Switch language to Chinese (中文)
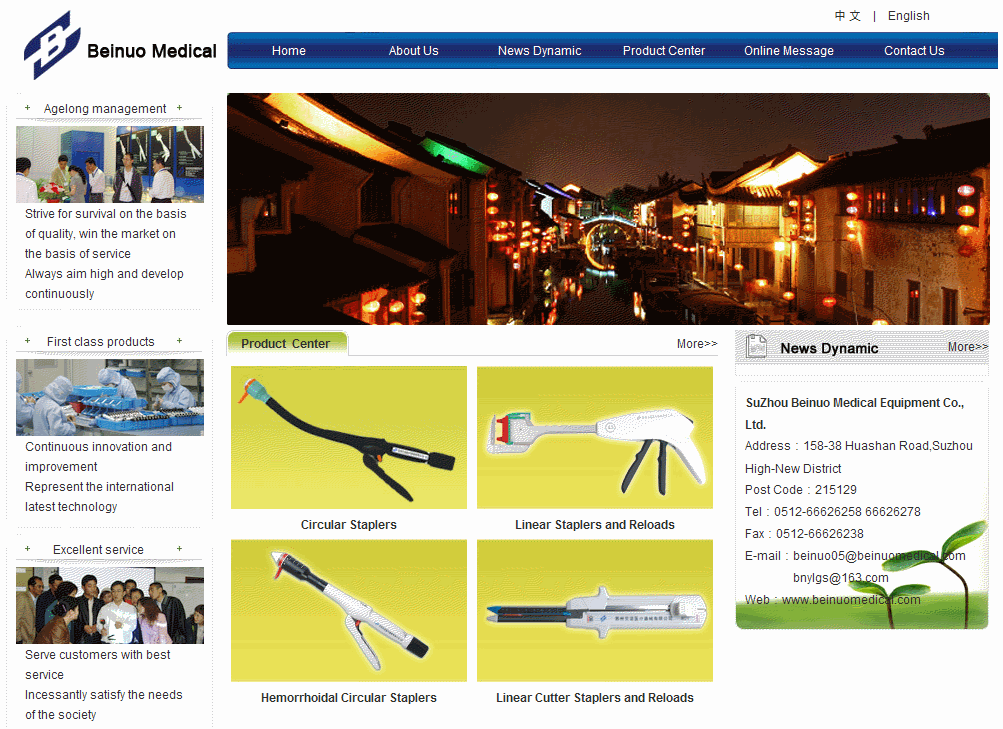The height and width of the screenshot is (729, 1003). pos(847,16)
